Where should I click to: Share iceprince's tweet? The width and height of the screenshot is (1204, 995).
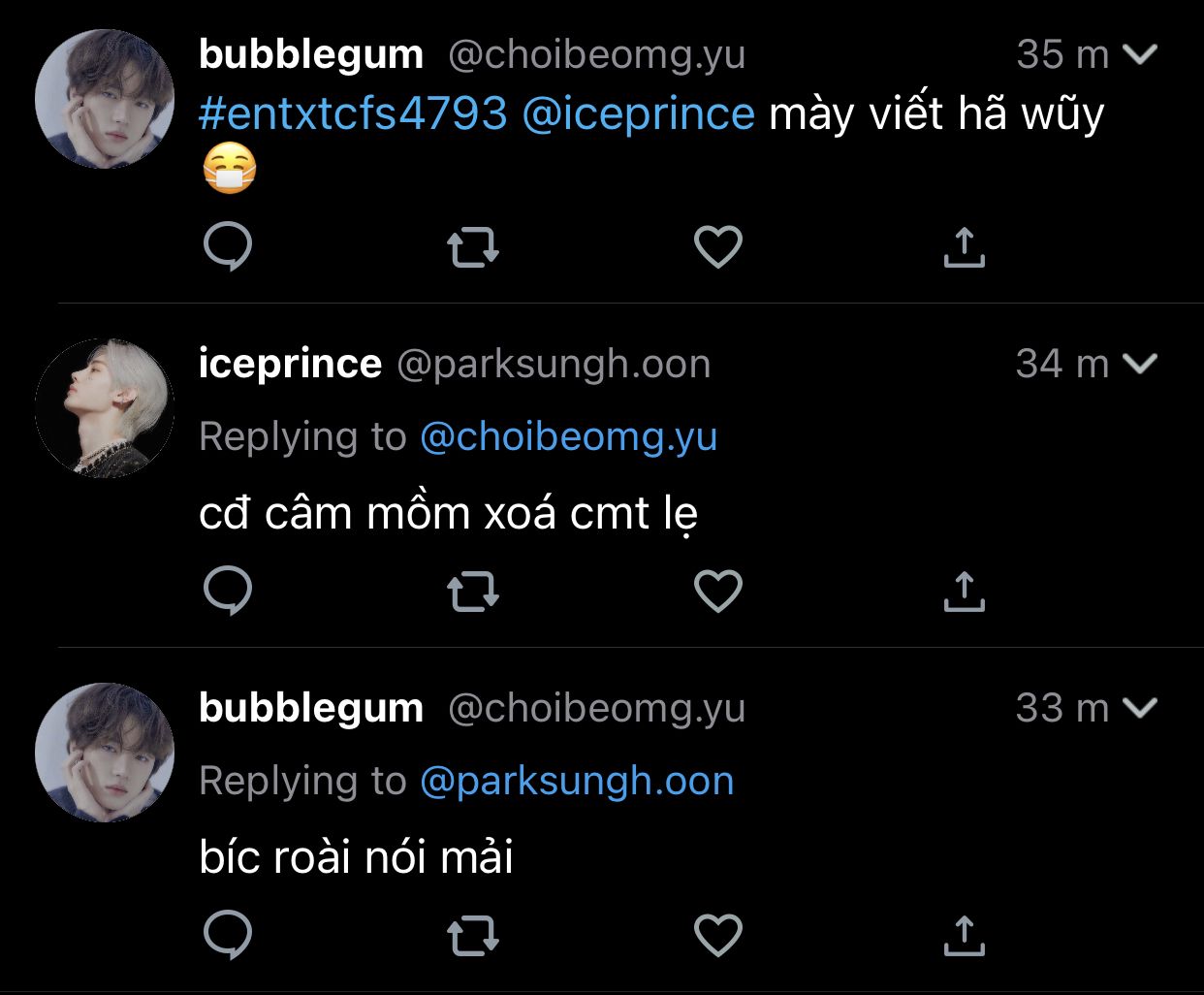point(964,592)
